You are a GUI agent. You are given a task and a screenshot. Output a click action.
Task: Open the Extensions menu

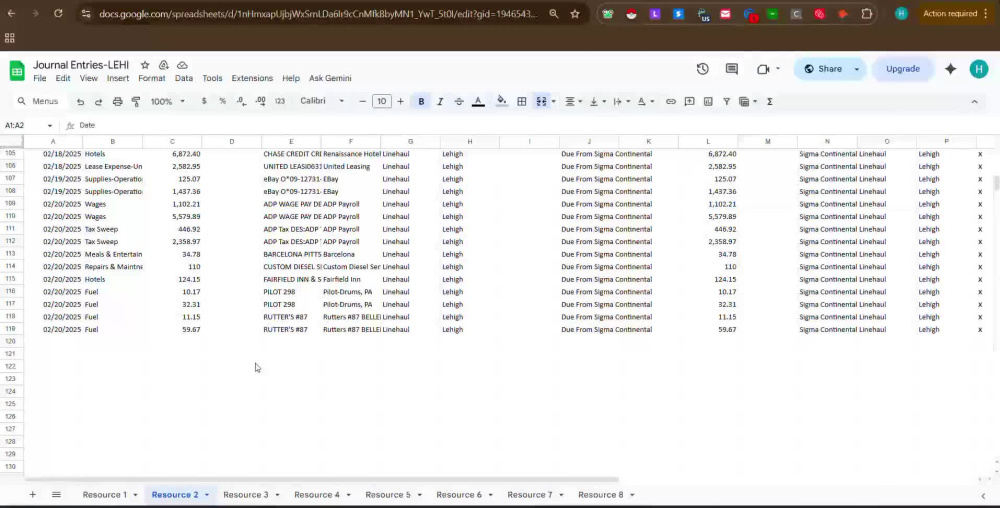(x=252, y=78)
